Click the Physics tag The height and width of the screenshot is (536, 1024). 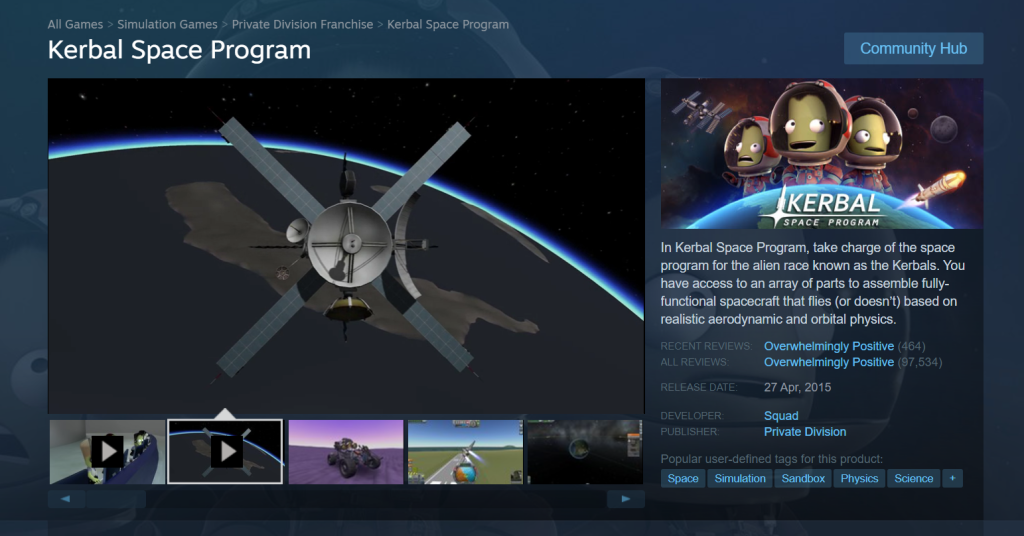(859, 479)
